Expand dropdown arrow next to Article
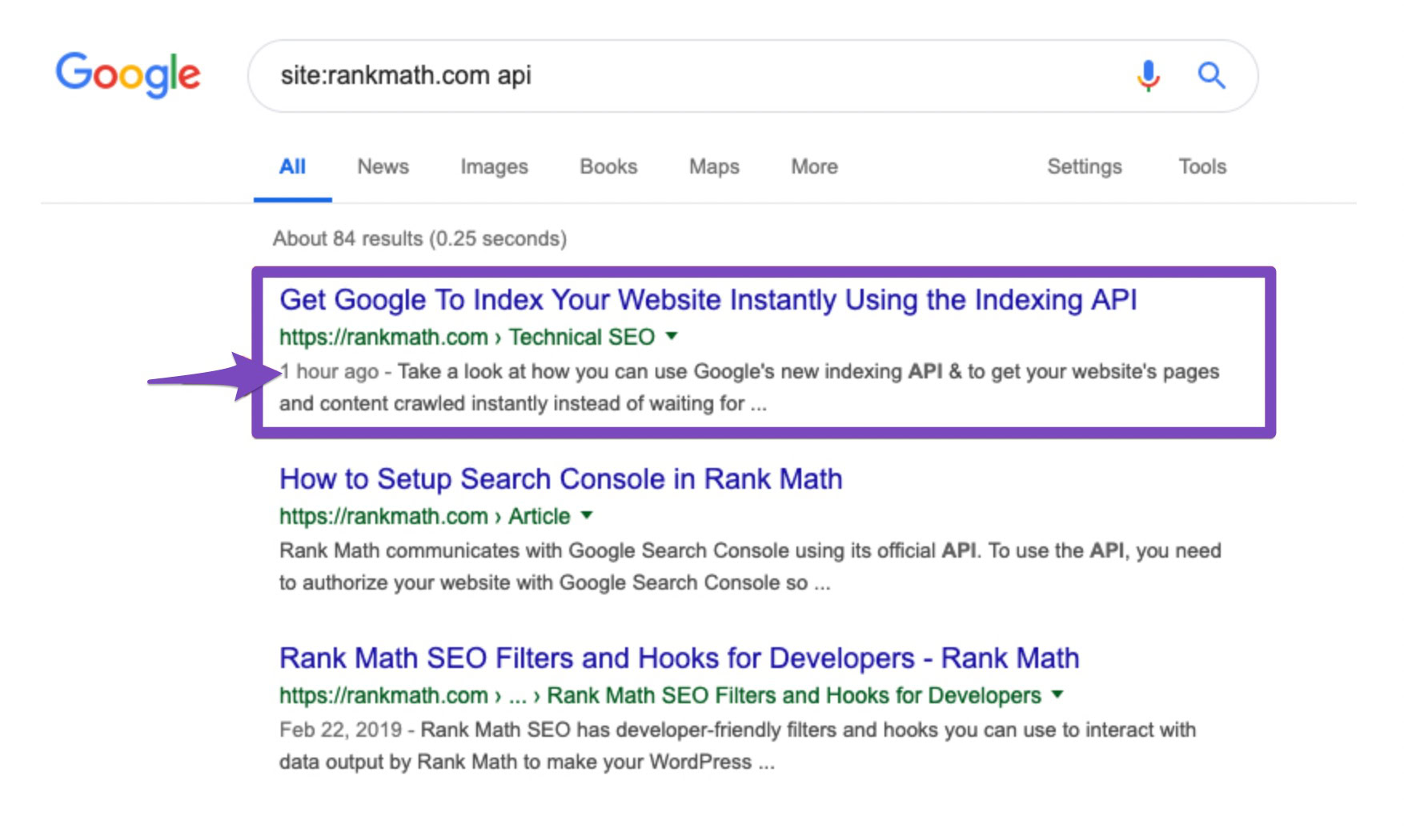 point(587,515)
